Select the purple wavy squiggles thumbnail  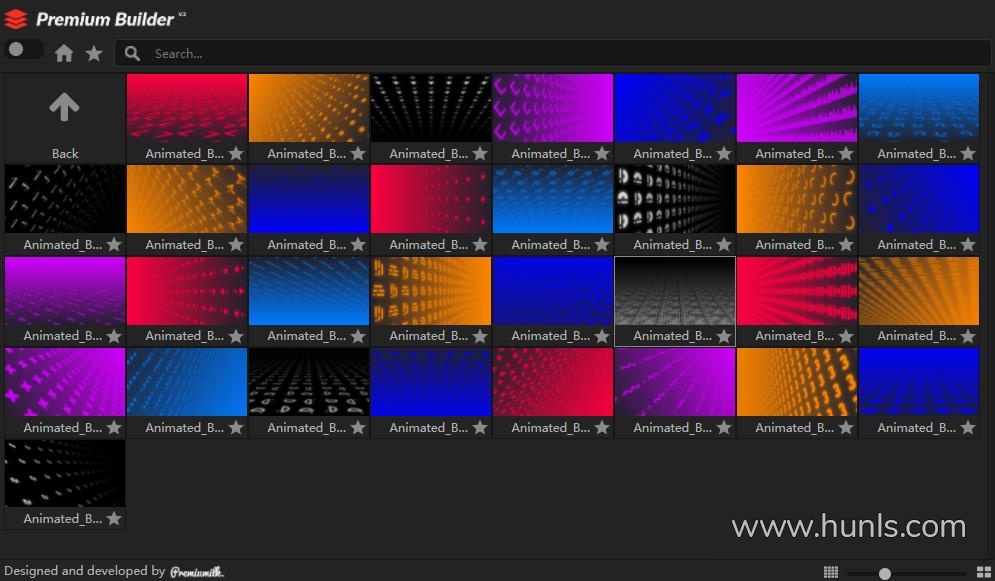coord(675,382)
